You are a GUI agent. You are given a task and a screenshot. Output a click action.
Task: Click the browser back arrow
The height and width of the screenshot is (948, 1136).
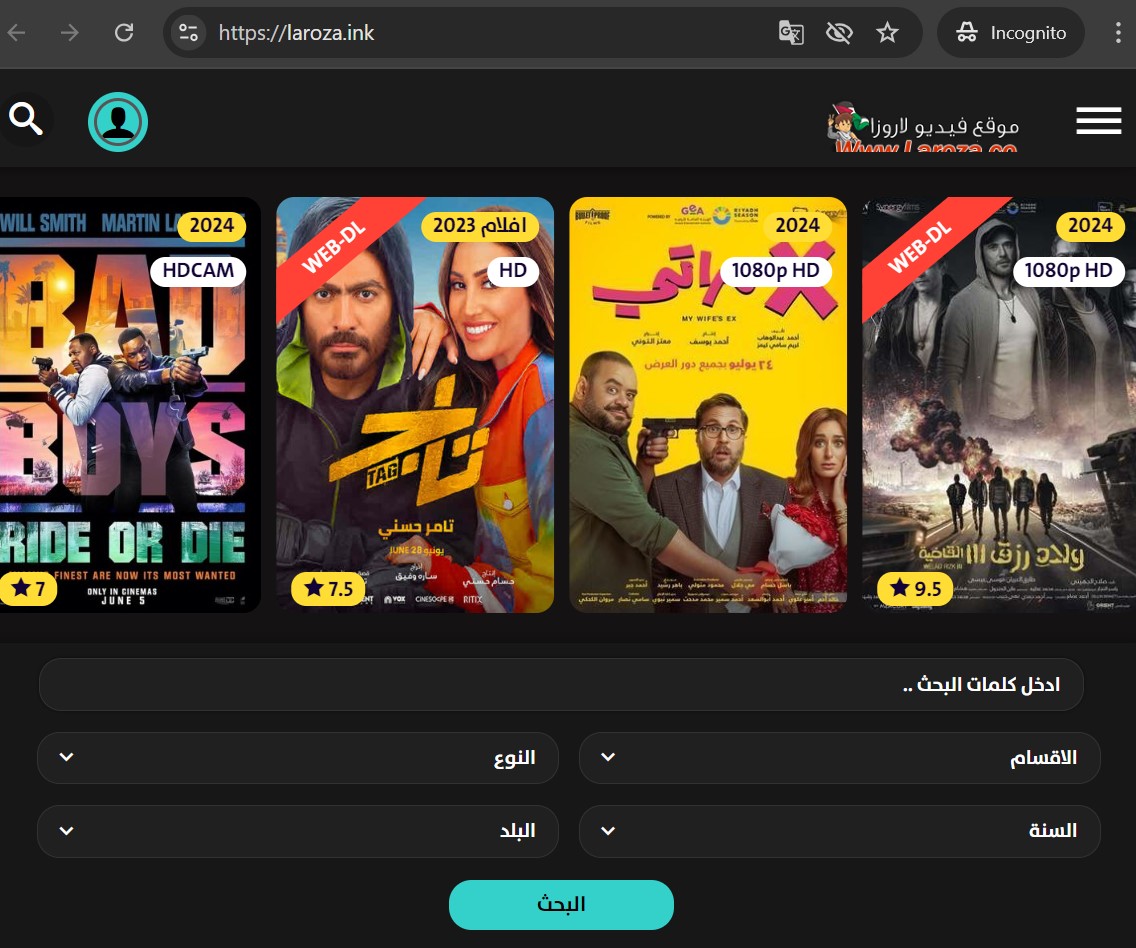point(17,33)
